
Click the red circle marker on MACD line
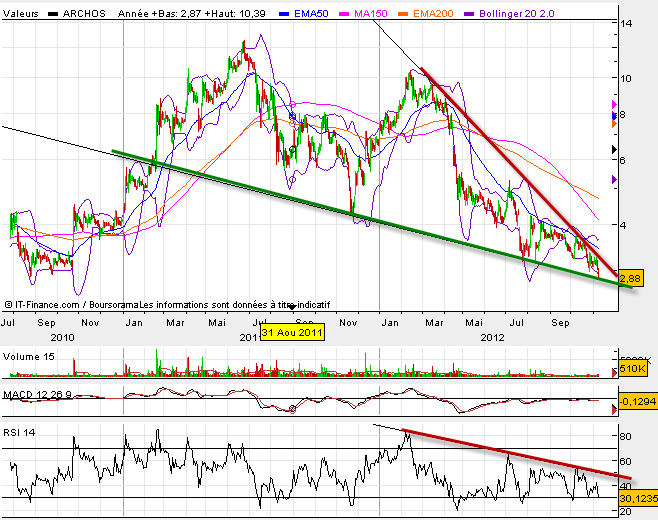coord(292,408)
